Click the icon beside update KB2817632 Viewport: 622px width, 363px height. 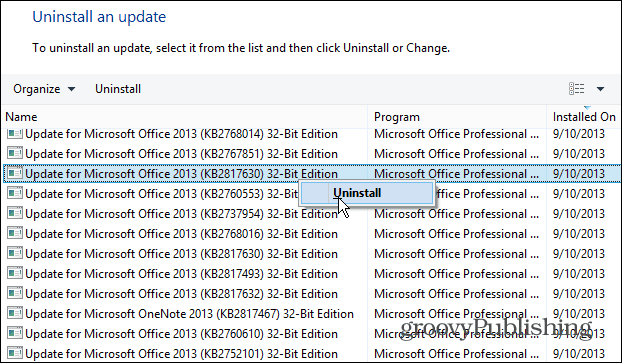[x=15, y=293]
